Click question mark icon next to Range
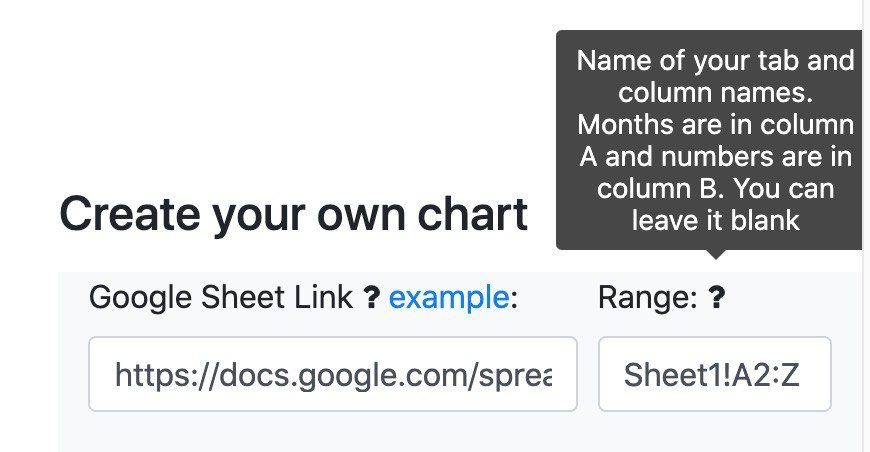 [716, 297]
